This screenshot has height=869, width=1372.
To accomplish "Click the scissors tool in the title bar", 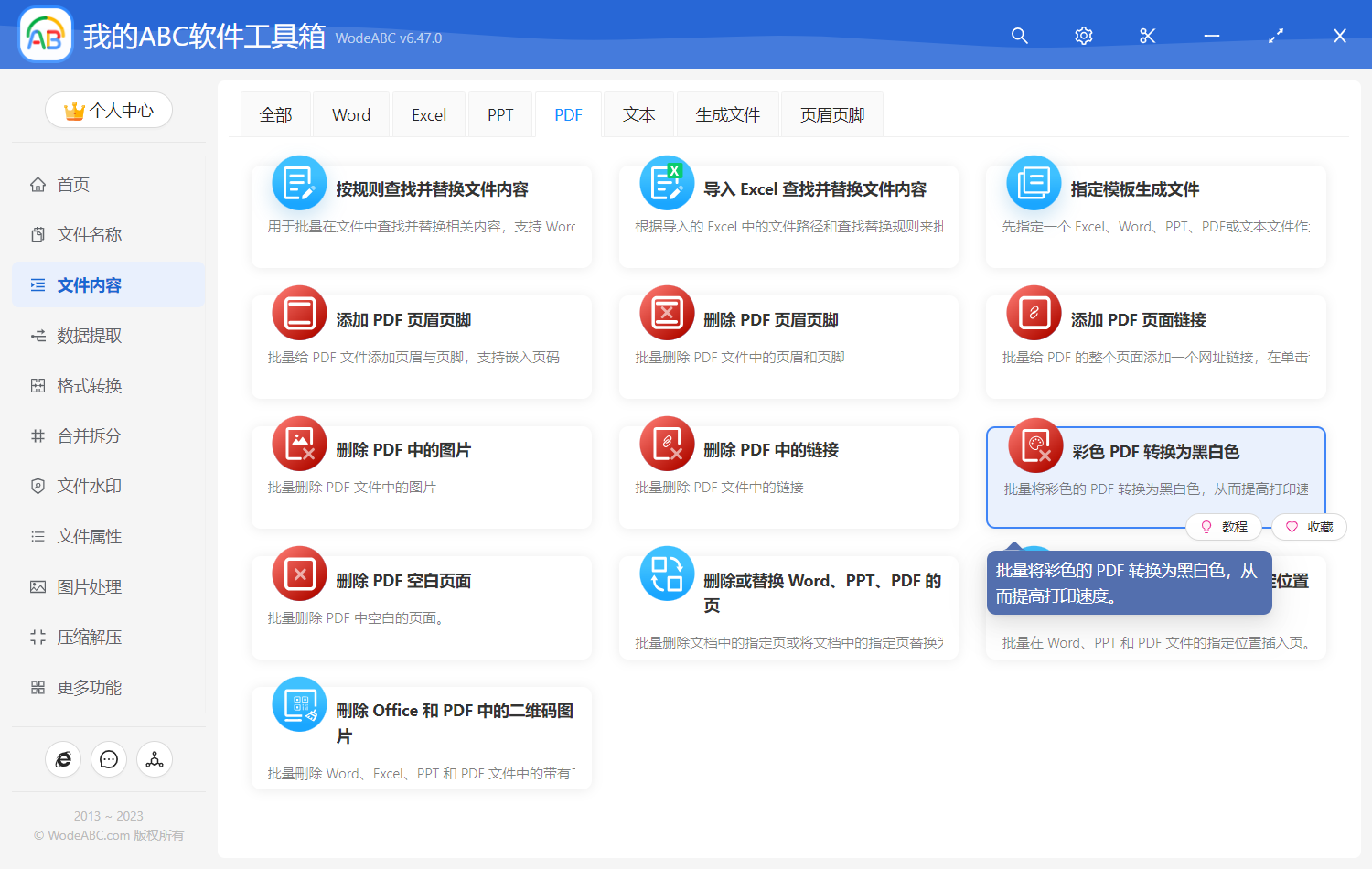I will [x=1147, y=36].
